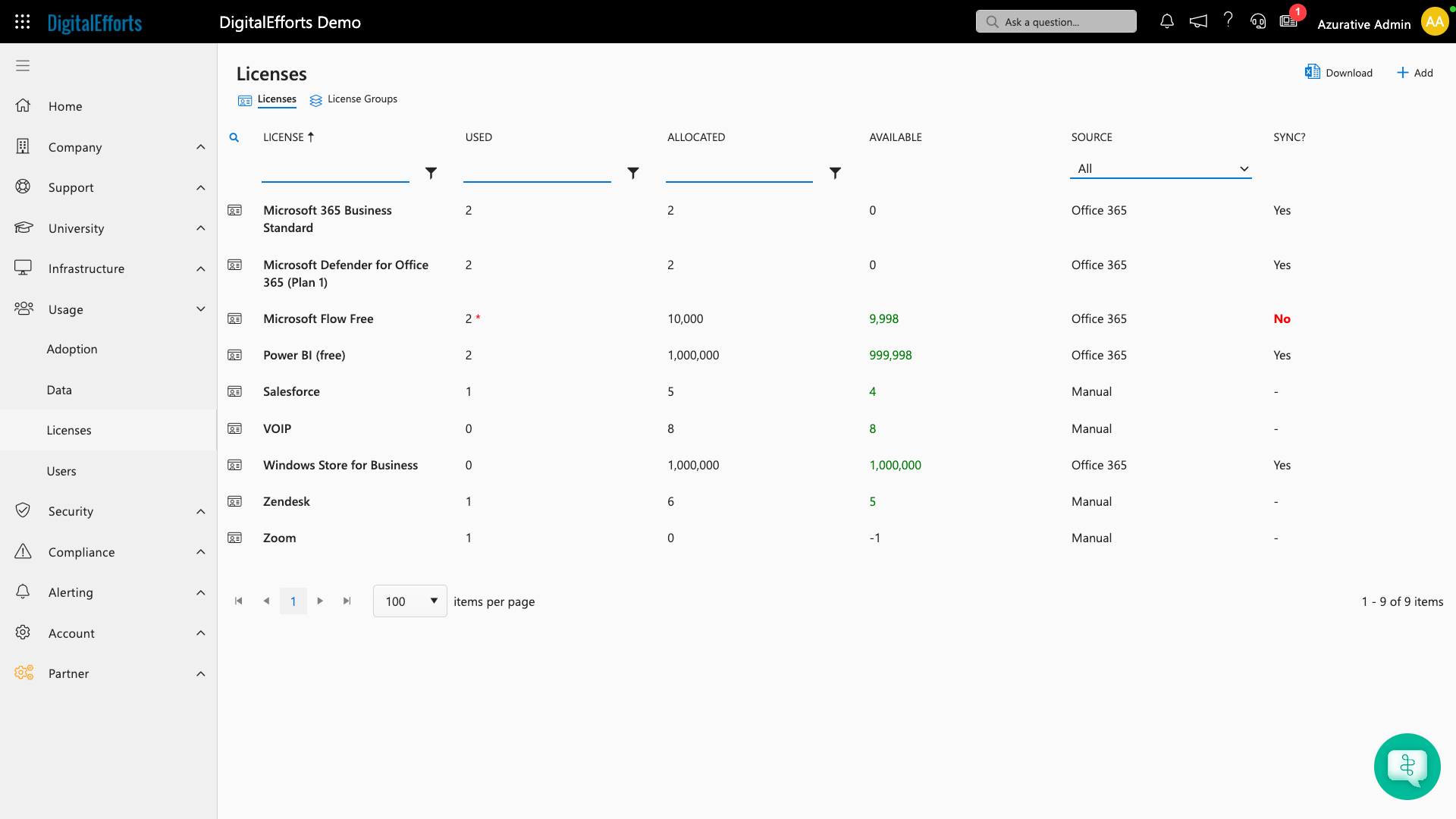Collapse sidebar with hamburger menu icon
Viewport: 1456px width, 819px height.
click(x=23, y=66)
